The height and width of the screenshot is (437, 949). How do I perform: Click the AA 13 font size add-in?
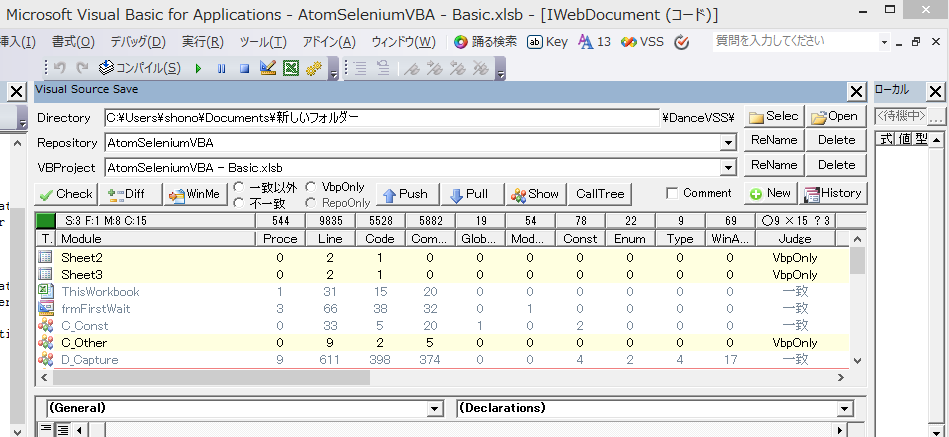pos(594,42)
